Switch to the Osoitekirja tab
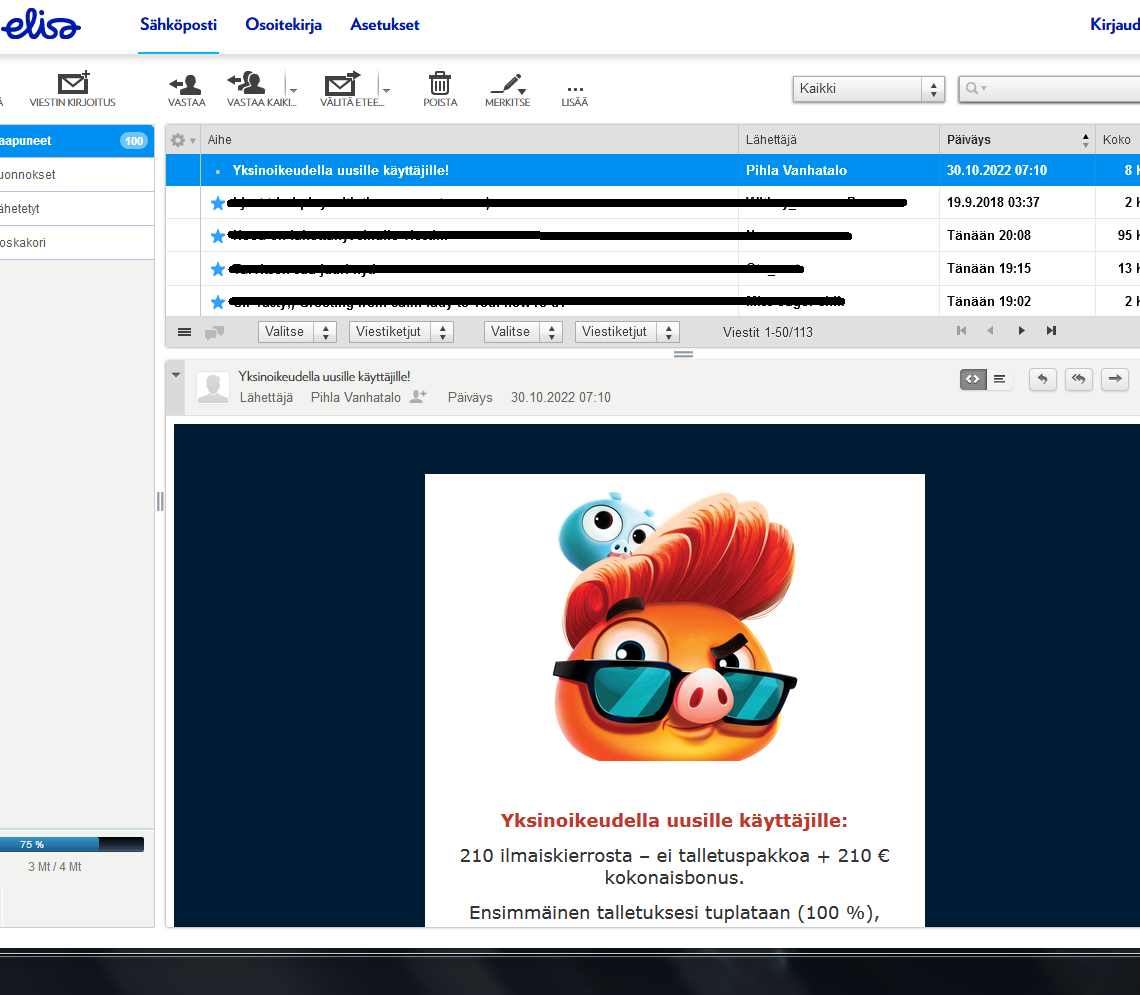Viewport: 1140px width, 995px height. pos(283,25)
